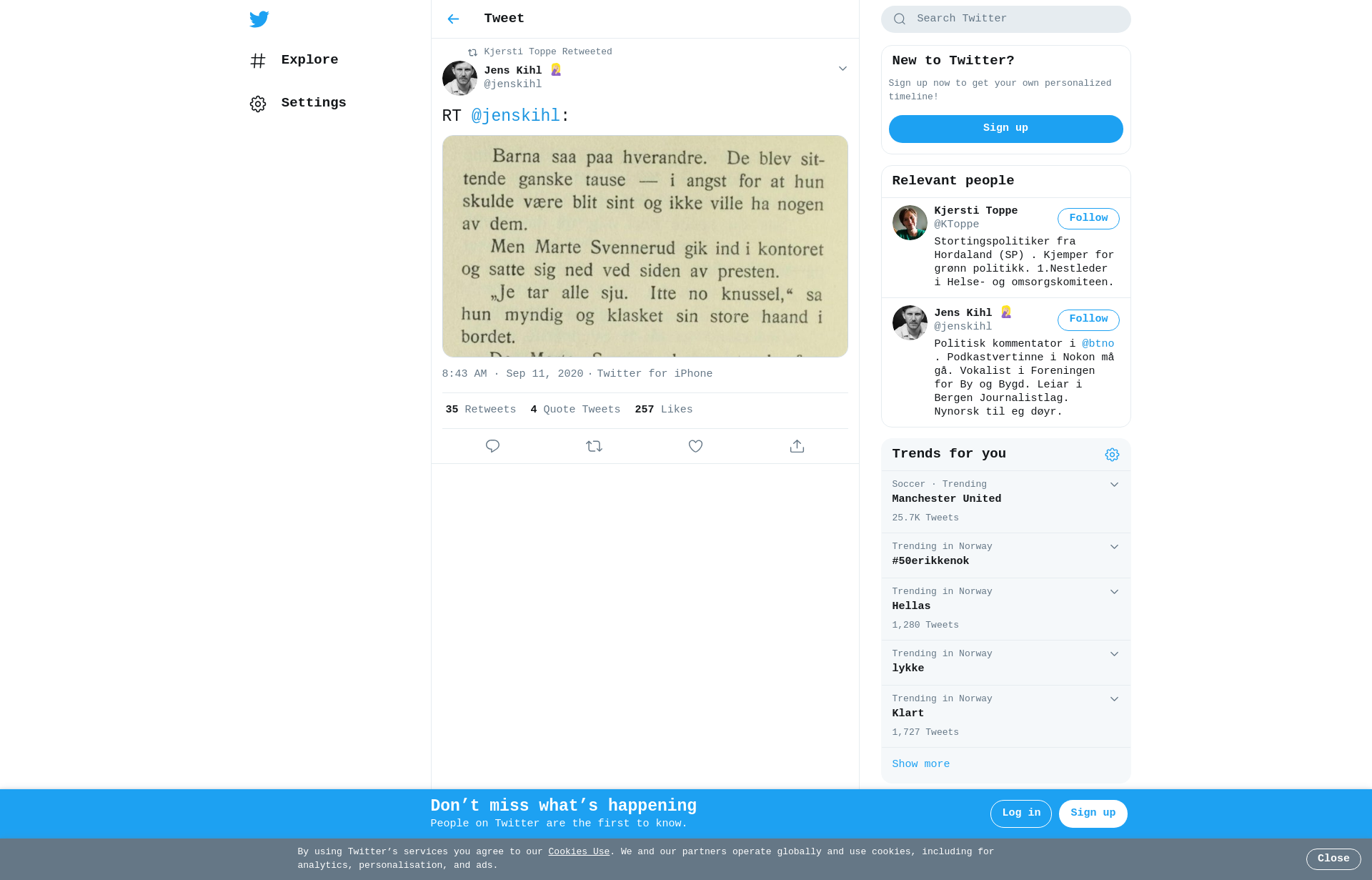Open options chevron for Klart trend

click(x=1114, y=699)
